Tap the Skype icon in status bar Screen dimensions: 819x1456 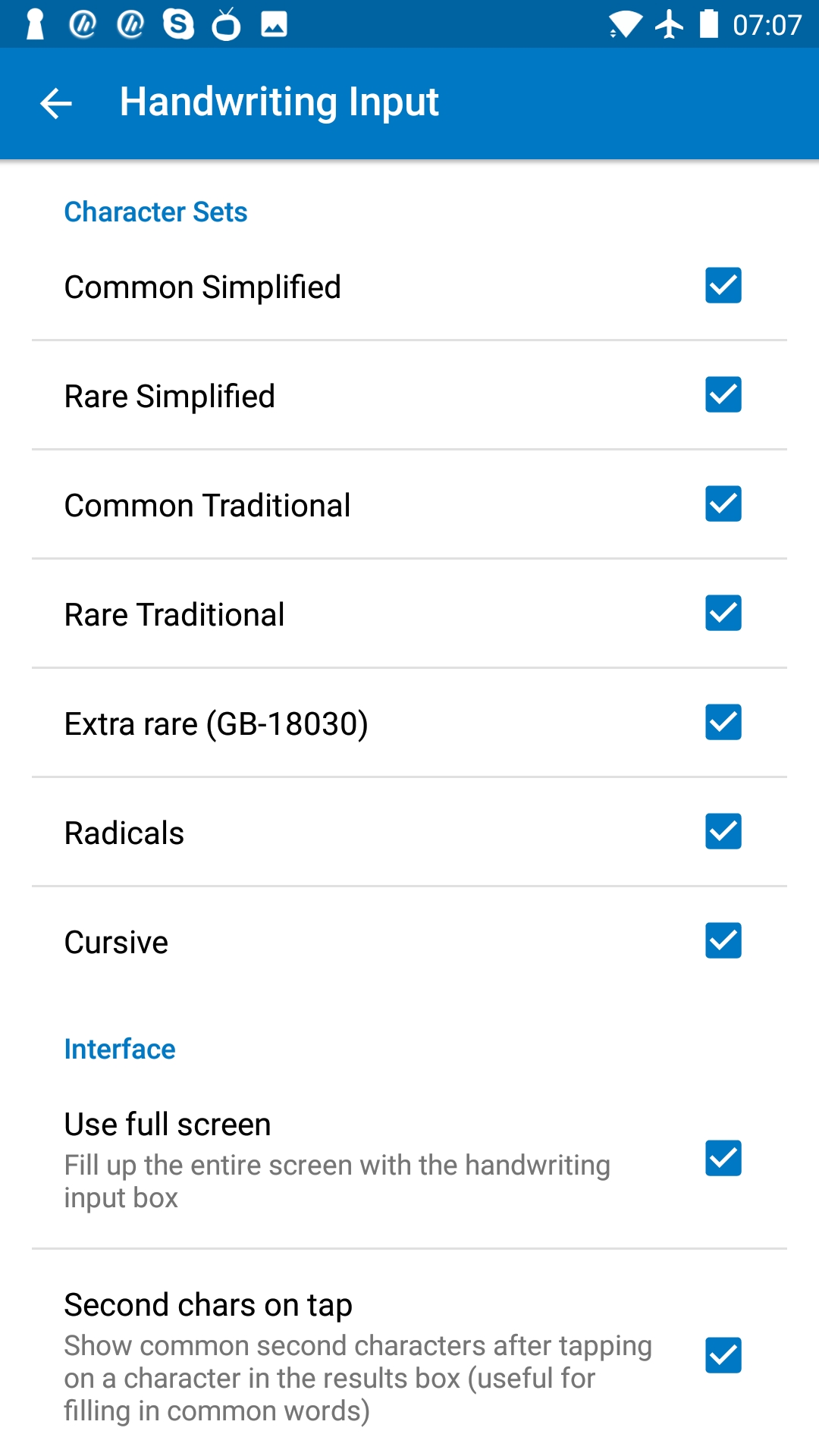pyautogui.click(x=178, y=24)
